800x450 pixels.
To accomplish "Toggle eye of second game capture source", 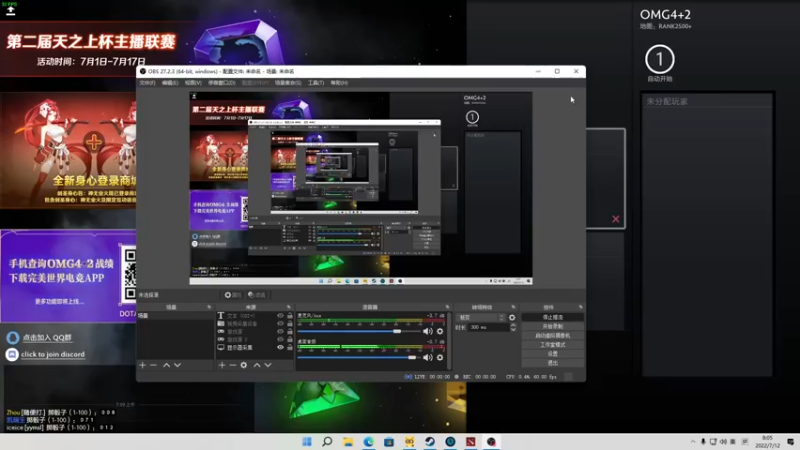I will (280, 339).
